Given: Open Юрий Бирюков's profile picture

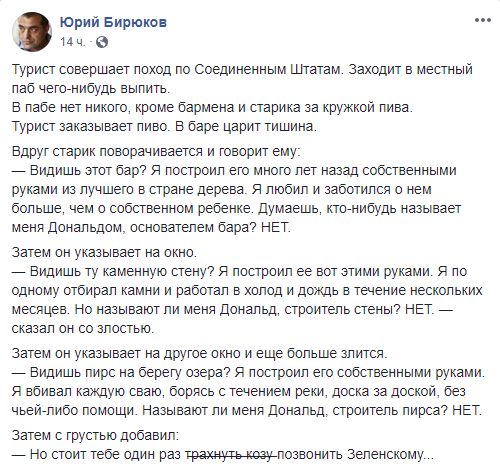Looking at the screenshot, I should (x=32, y=32).
